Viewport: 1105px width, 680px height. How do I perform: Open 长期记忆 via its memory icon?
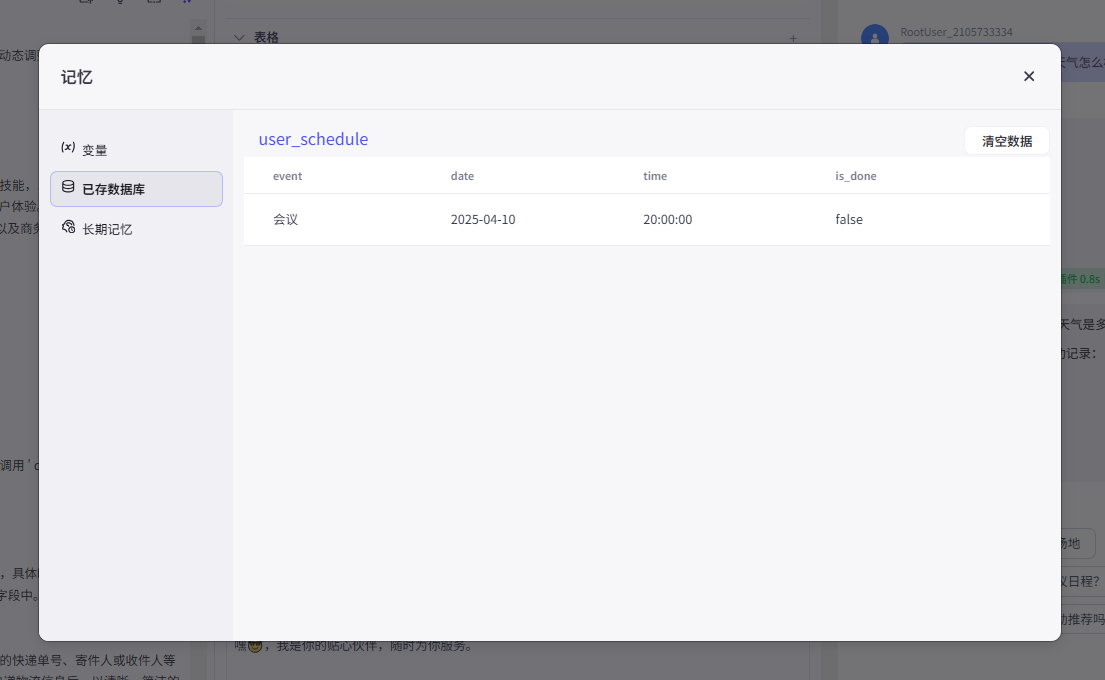(68, 228)
